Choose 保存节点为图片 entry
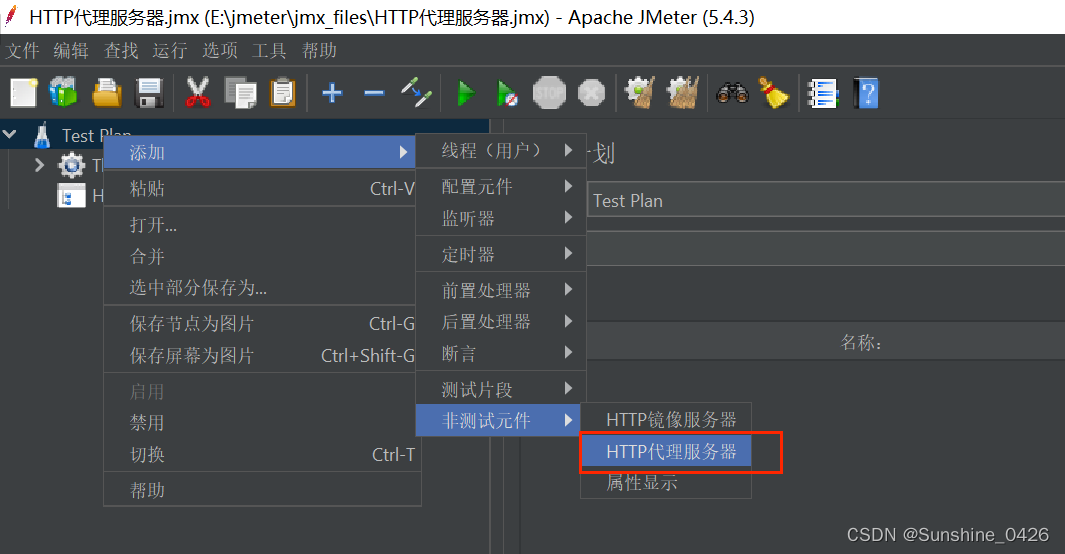Viewport: 1065px width, 554px height. pyautogui.click(x=259, y=324)
